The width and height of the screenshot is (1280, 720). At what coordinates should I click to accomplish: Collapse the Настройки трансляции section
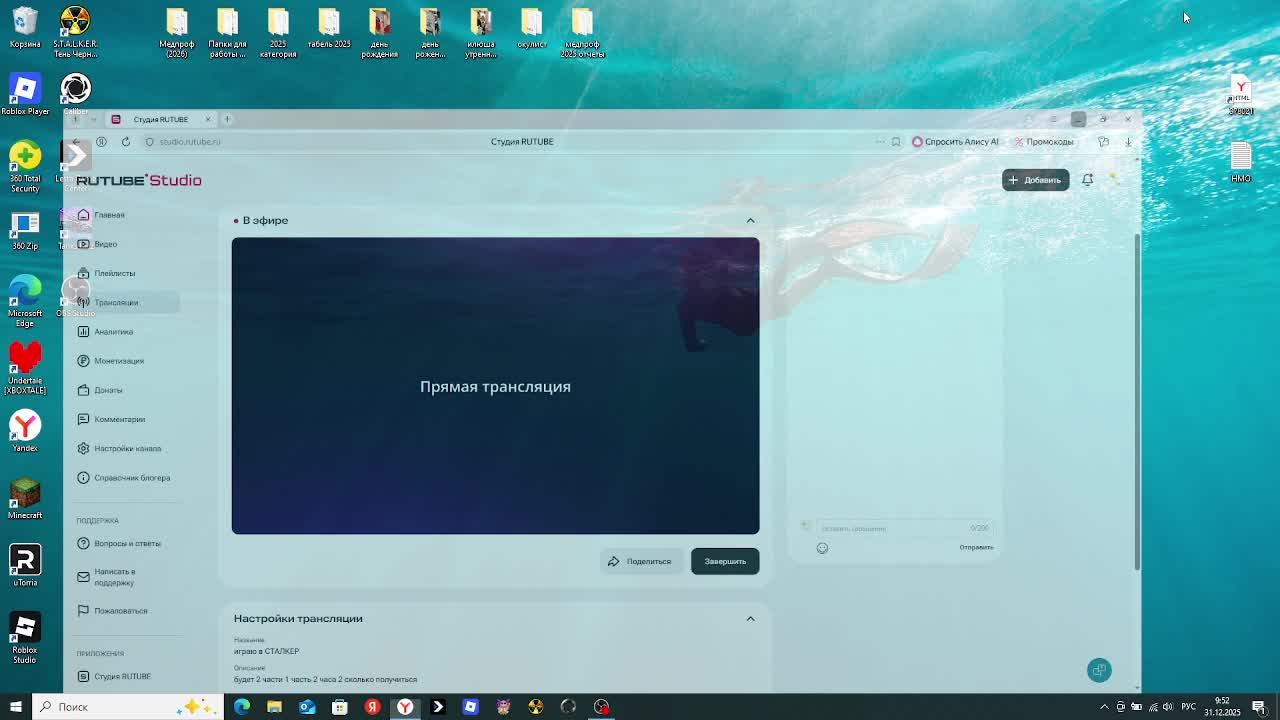tap(750, 618)
